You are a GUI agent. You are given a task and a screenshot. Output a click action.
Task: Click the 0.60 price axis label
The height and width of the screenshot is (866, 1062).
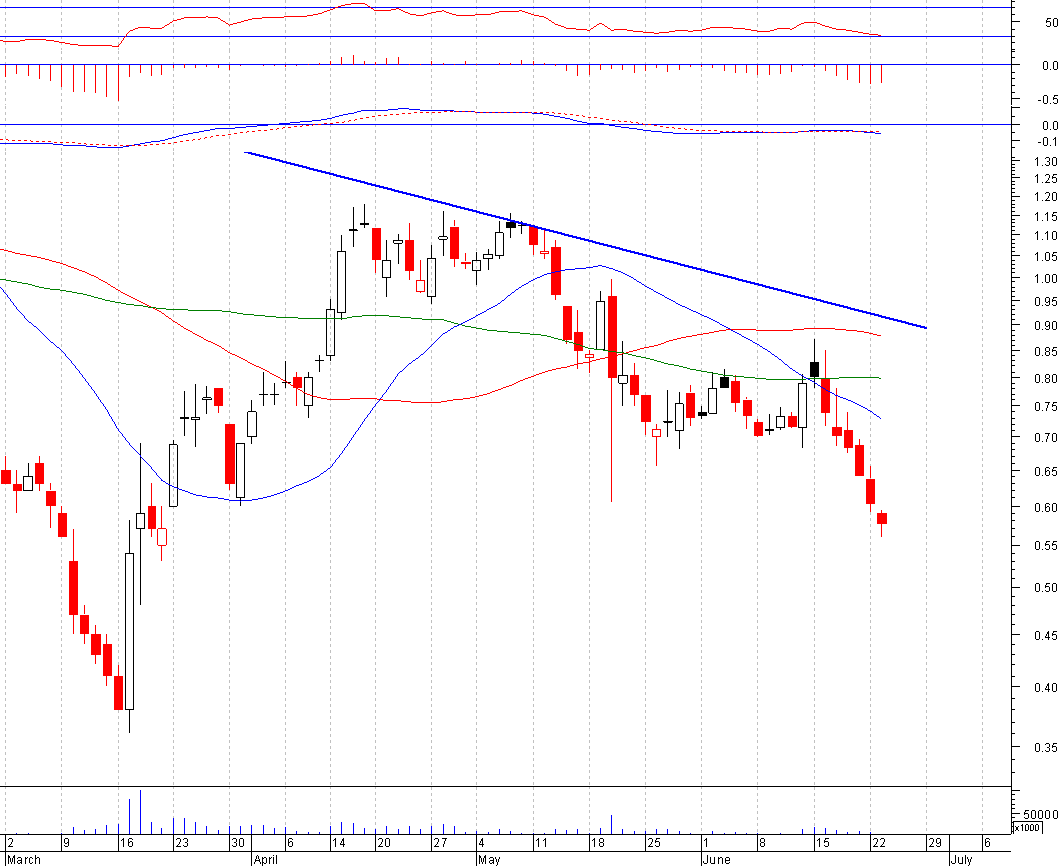point(1046,507)
